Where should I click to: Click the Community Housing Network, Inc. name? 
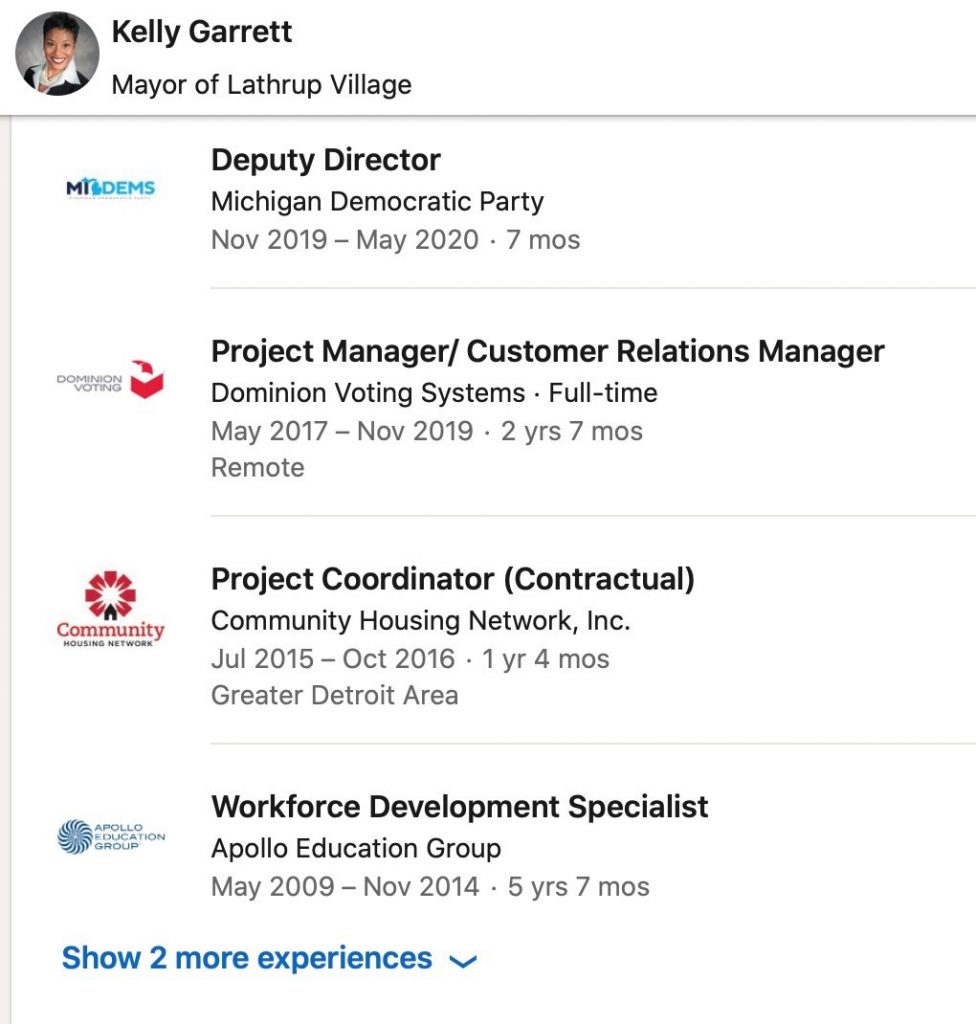tap(420, 621)
